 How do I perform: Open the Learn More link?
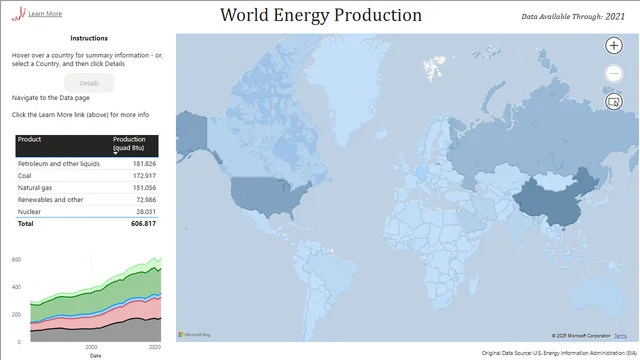point(45,14)
